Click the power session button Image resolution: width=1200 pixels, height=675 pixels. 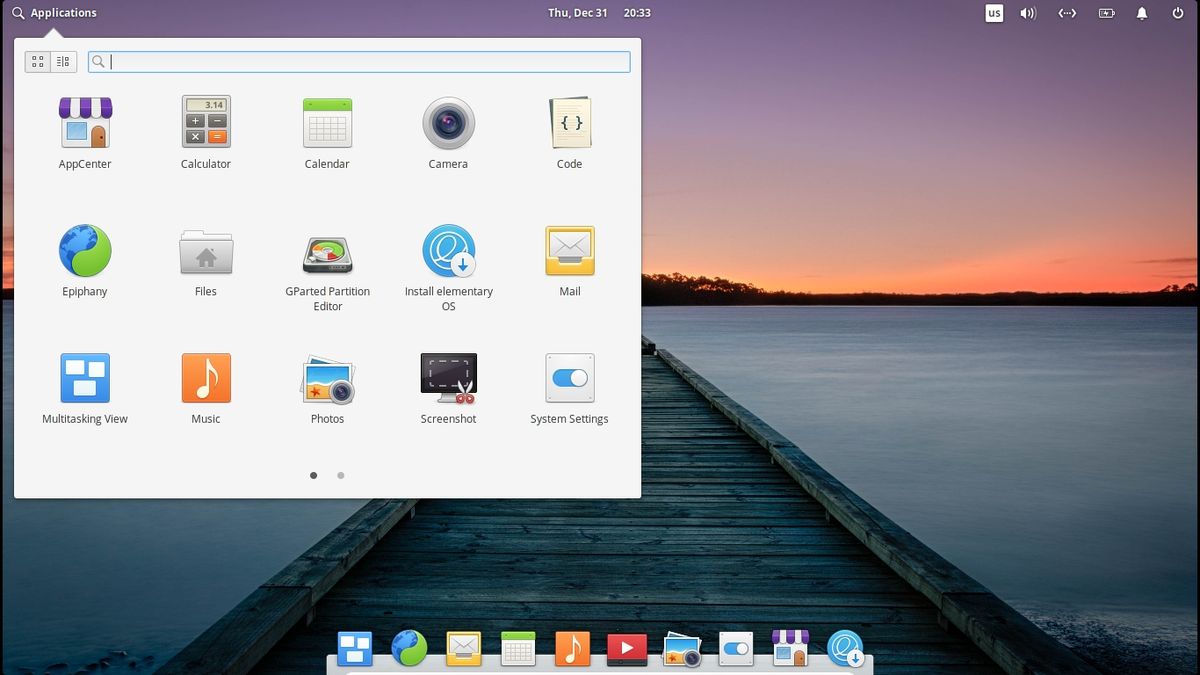1178,13
